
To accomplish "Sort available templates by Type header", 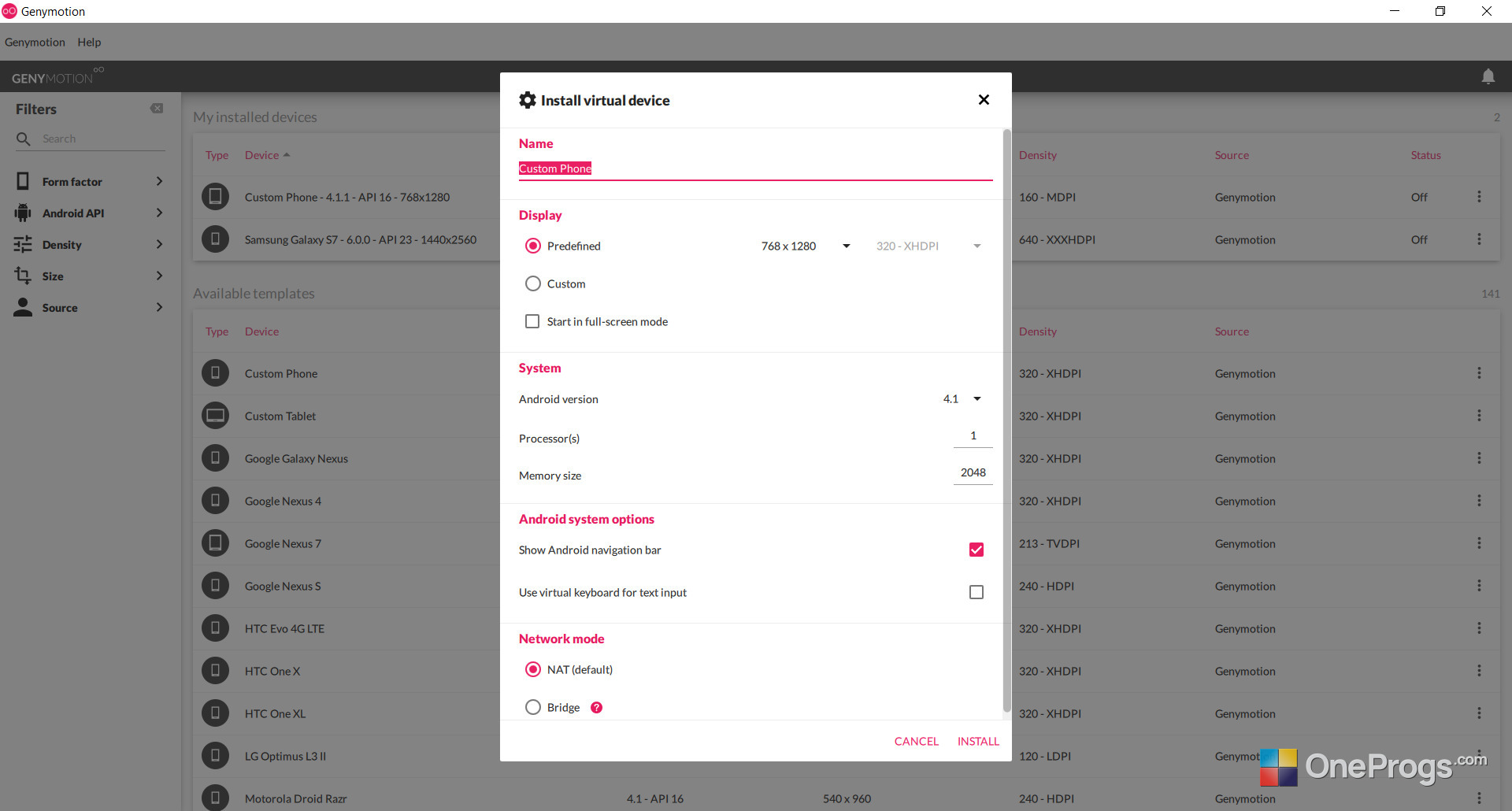I will (x=217, y=331).
